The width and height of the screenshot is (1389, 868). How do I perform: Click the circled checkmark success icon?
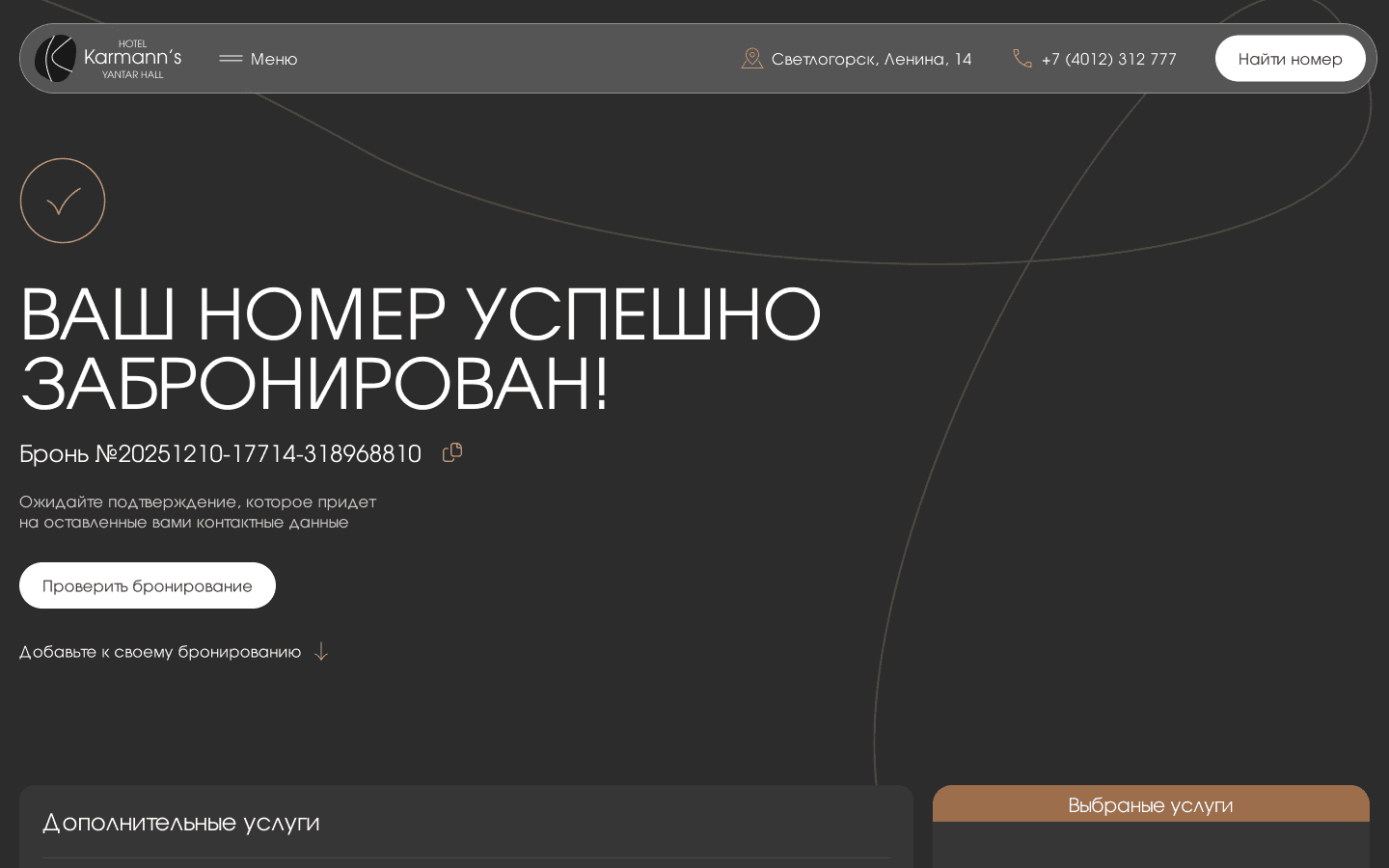63,201
